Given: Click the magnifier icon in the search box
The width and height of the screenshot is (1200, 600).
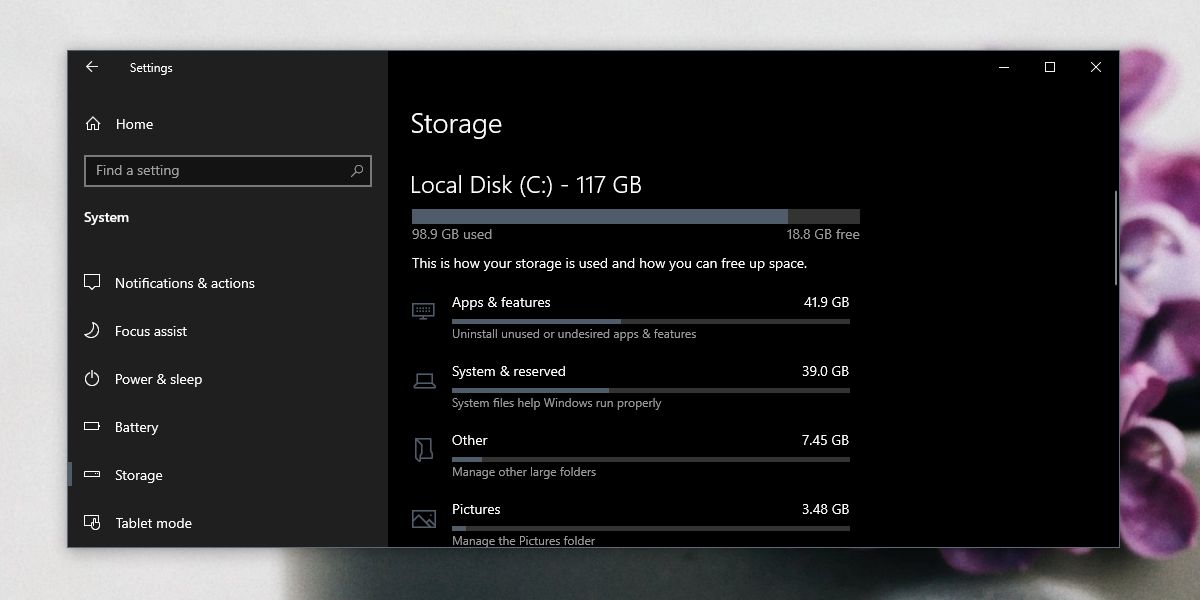Looking at the screenshot, I should point(357,171).
